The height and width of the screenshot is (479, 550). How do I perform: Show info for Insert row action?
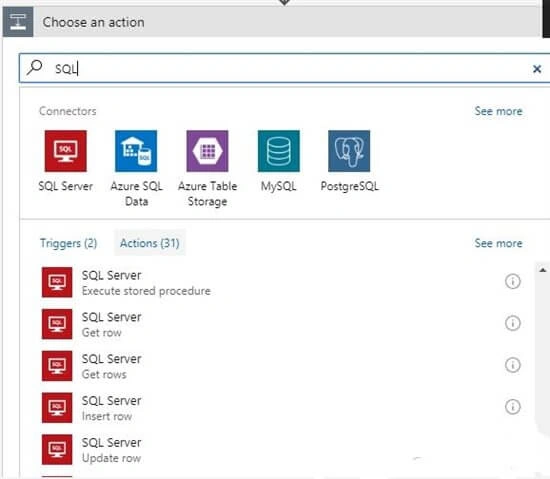click(512, 407)
